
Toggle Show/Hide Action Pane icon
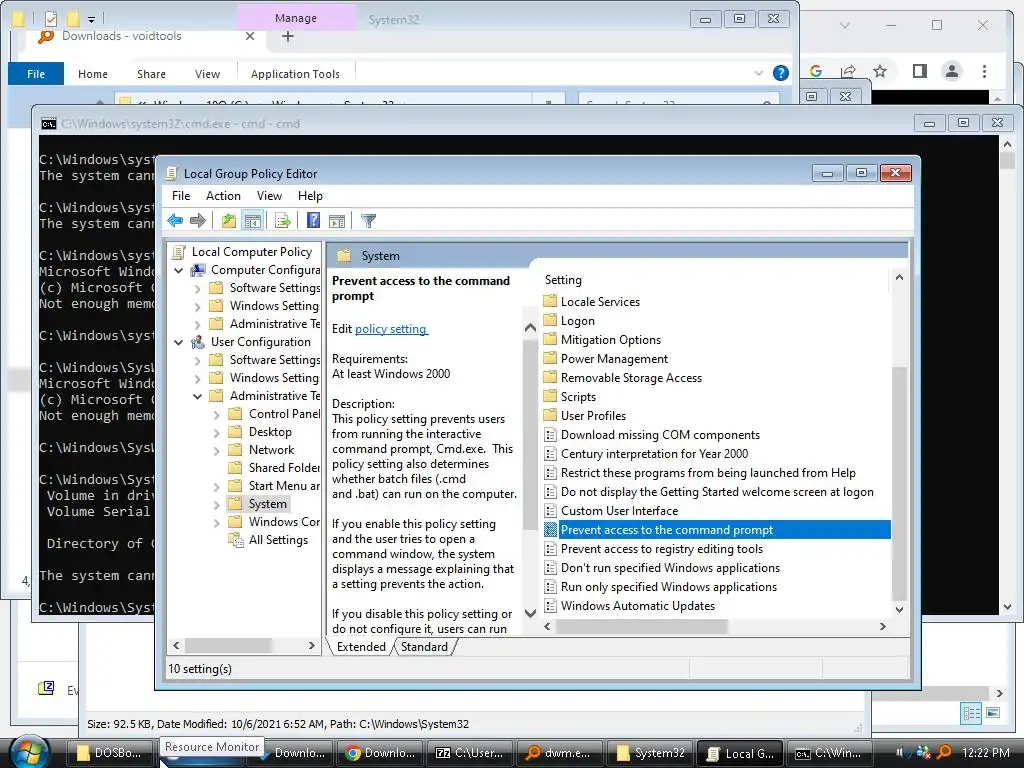click(337, 221)
